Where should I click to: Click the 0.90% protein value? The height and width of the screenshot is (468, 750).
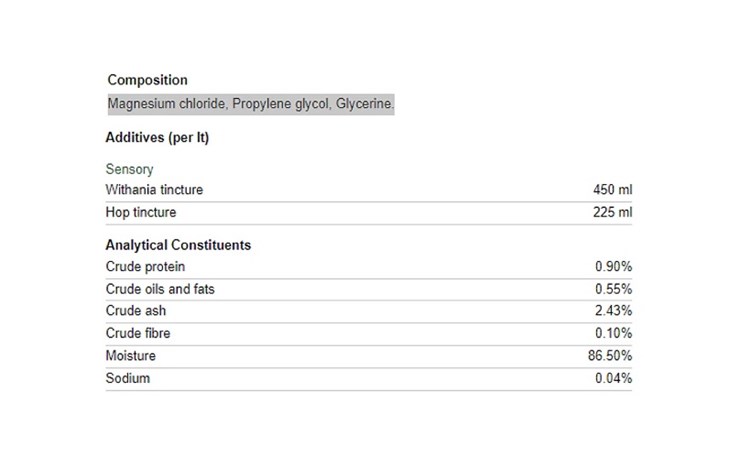(614, 267)
